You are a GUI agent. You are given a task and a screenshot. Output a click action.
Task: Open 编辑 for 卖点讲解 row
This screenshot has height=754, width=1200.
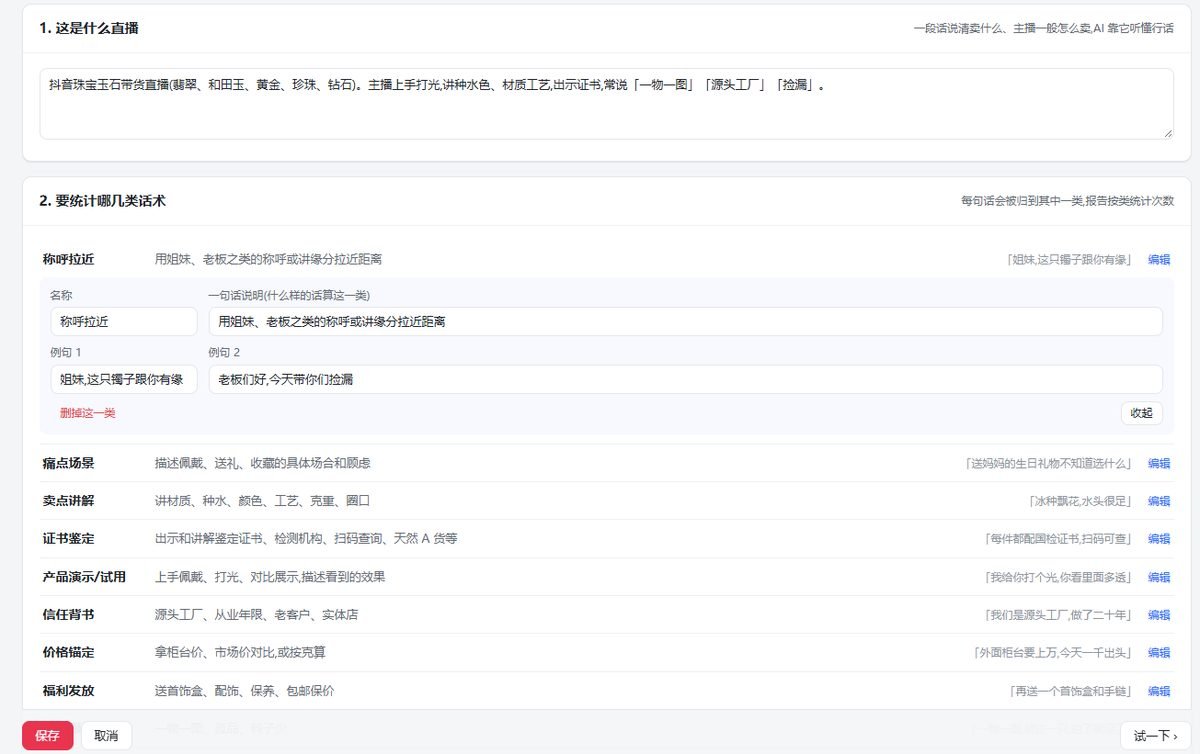tap(1159, 501)
